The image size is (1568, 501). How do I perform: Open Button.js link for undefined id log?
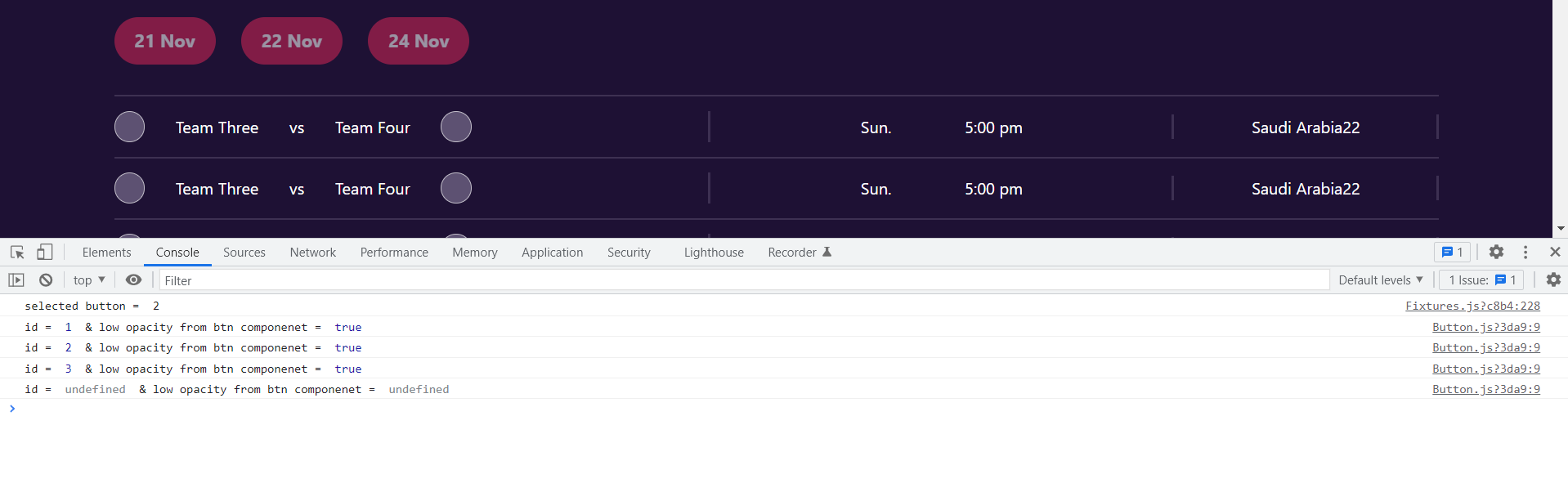click(x=1486, y=389)
